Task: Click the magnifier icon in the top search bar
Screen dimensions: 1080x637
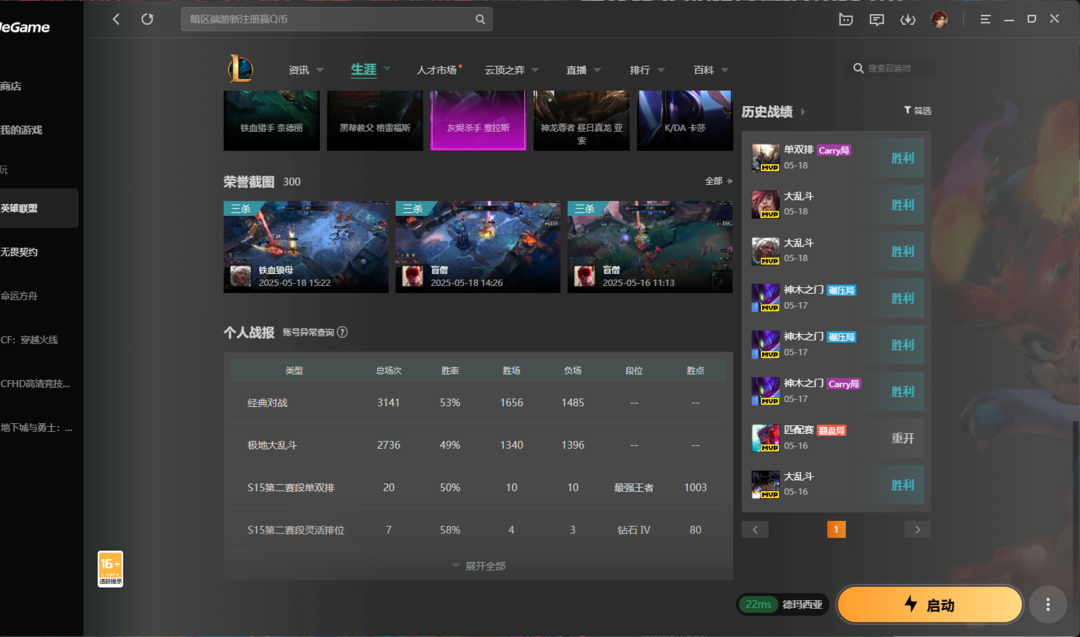Action: point(480,19)
